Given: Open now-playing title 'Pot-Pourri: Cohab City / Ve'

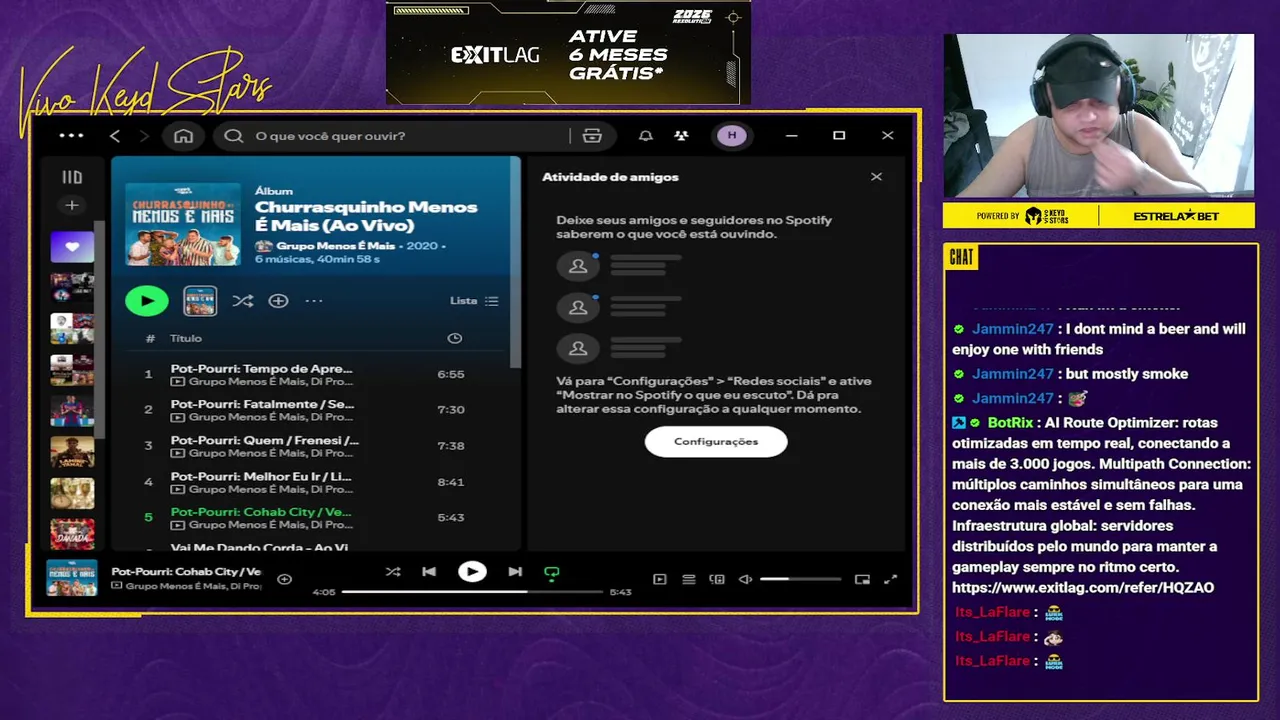Looking at the screenshot, I should (x=186, y=571).
